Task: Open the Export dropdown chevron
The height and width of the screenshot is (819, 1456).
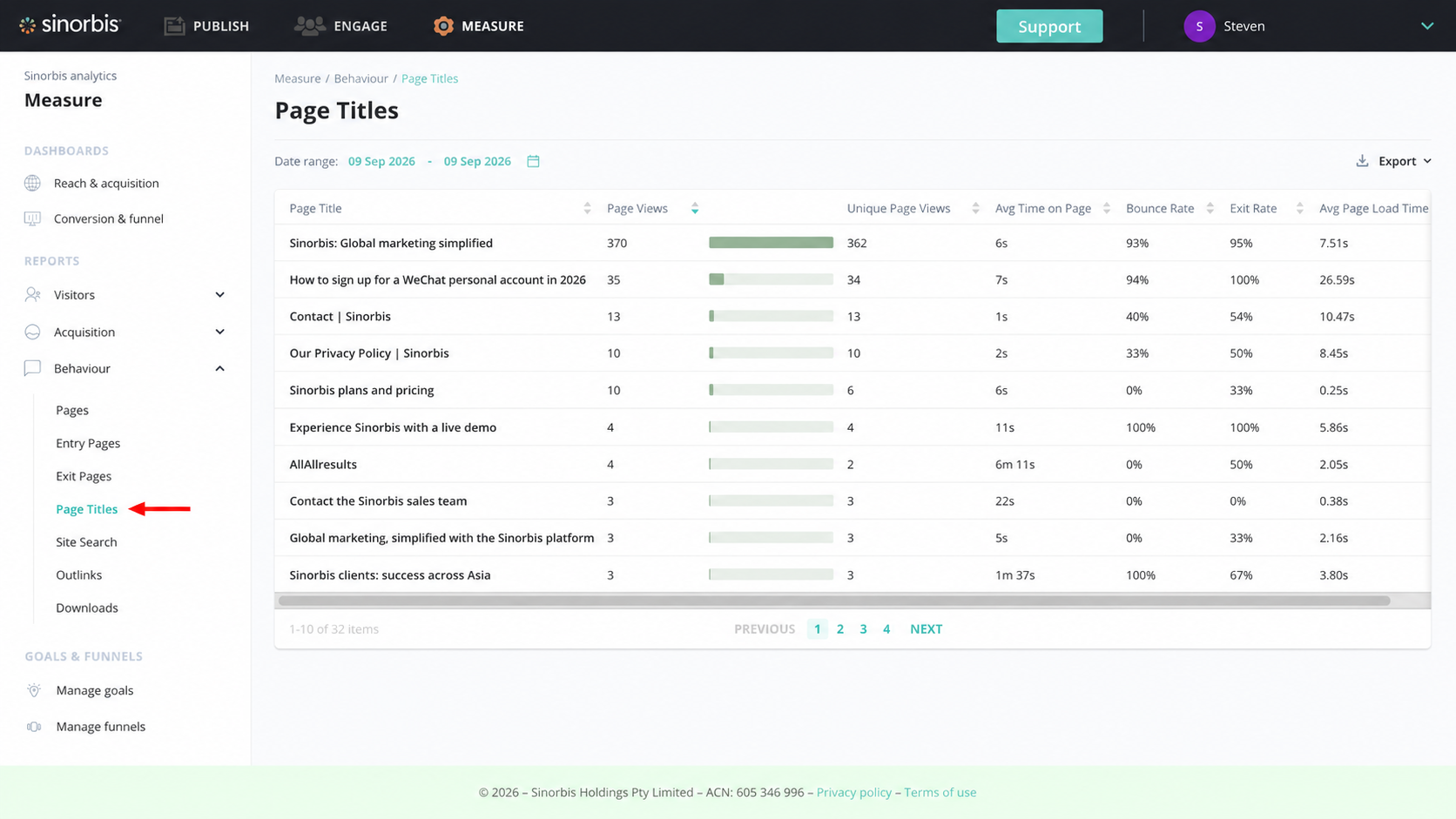Action: click(x=1427, y=161)
